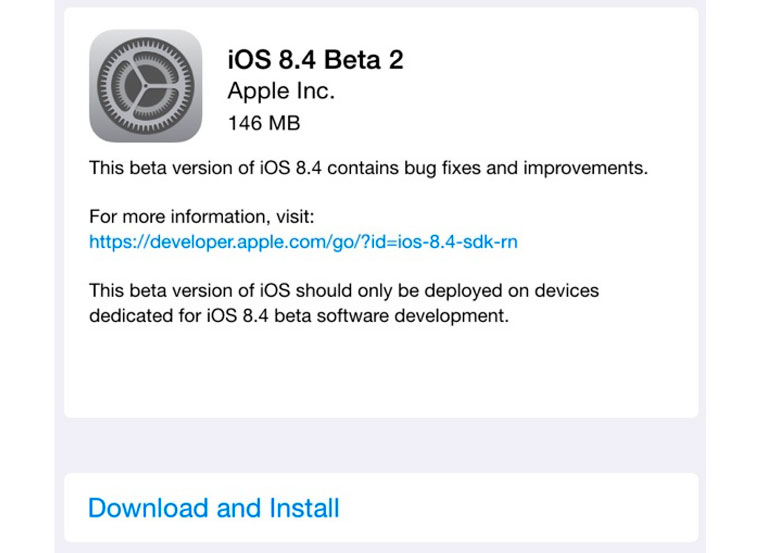The width and height of the screenshot is (760, 553).
Task: Click the bug fixes and improvements description
Action: click(368, 167)
